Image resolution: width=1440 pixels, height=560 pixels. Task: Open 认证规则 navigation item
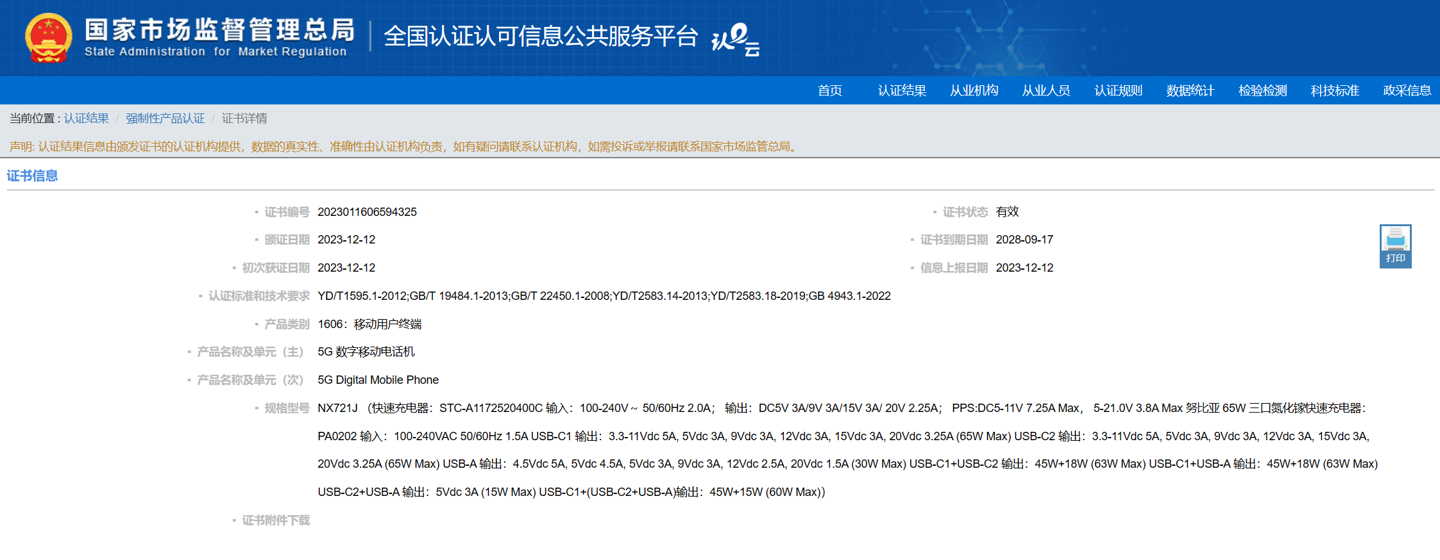(x=1118, y=91)
